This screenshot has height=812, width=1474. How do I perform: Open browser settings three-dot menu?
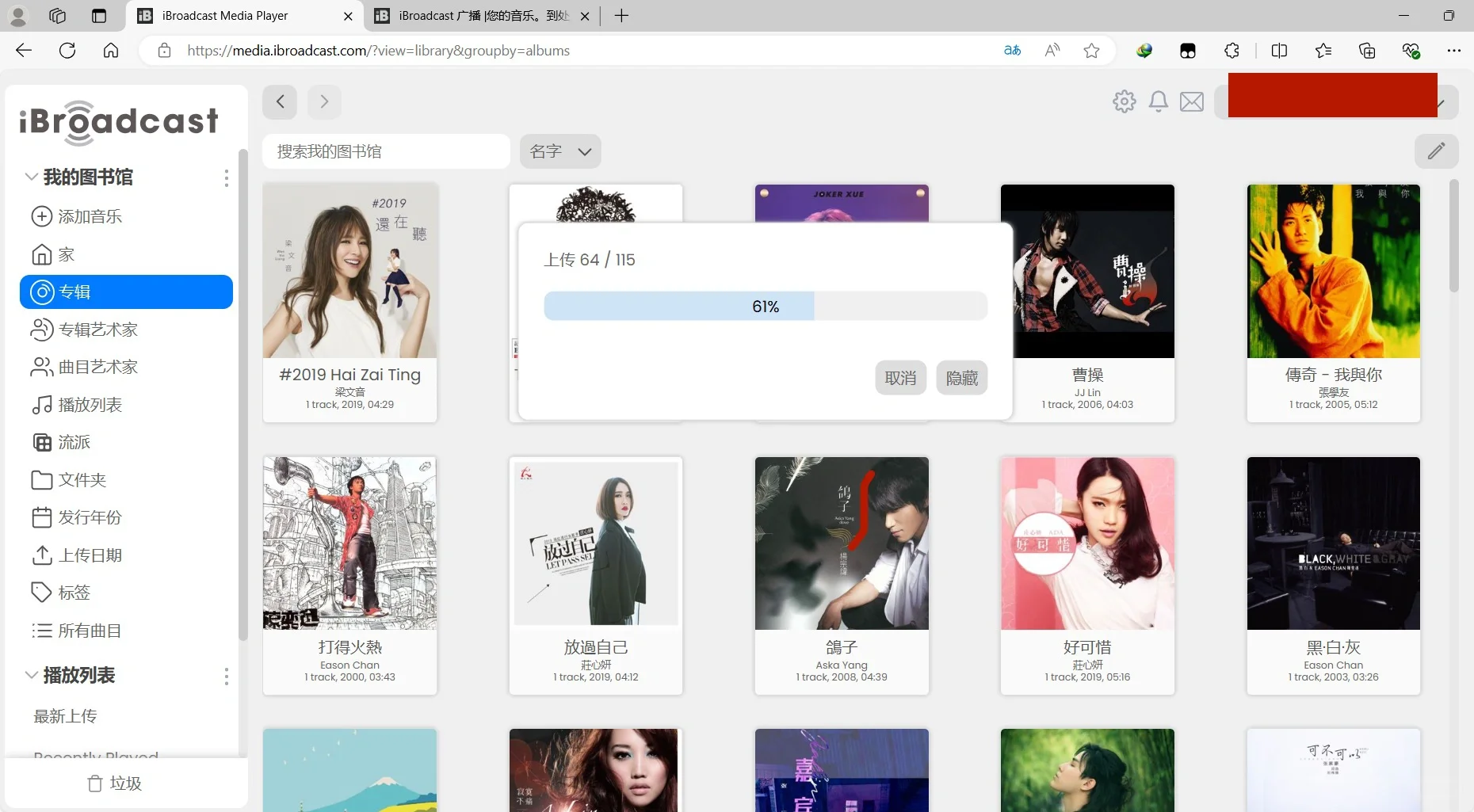point(1453,51)
